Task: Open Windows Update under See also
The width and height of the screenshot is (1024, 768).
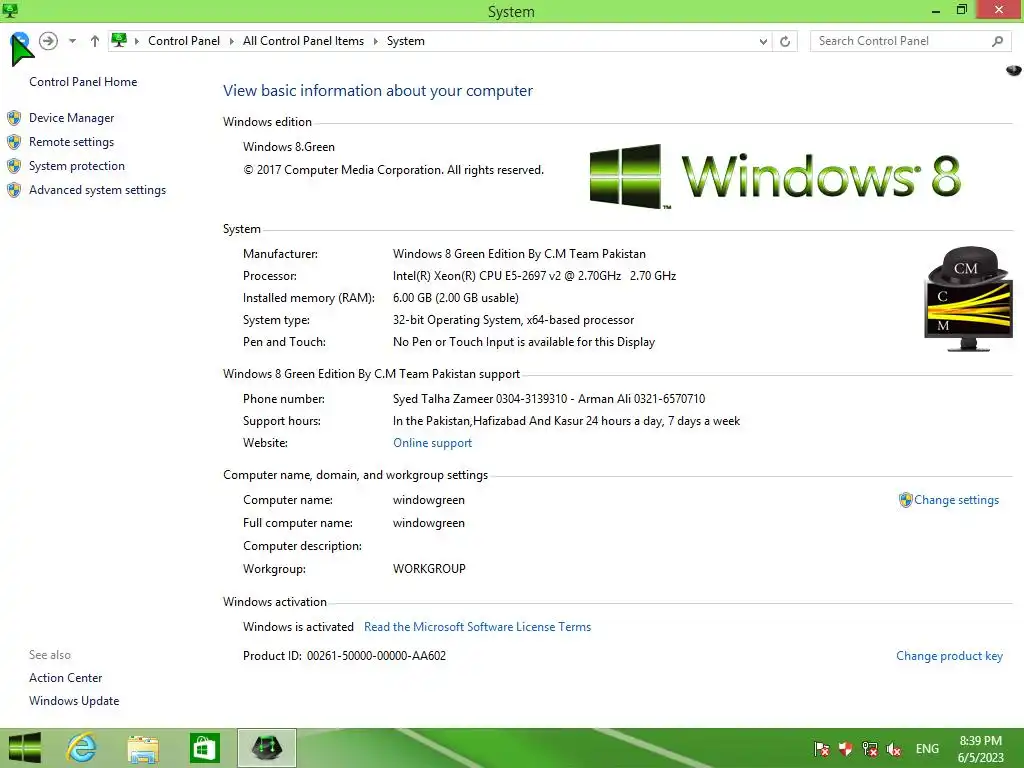Action: point(74,701)
